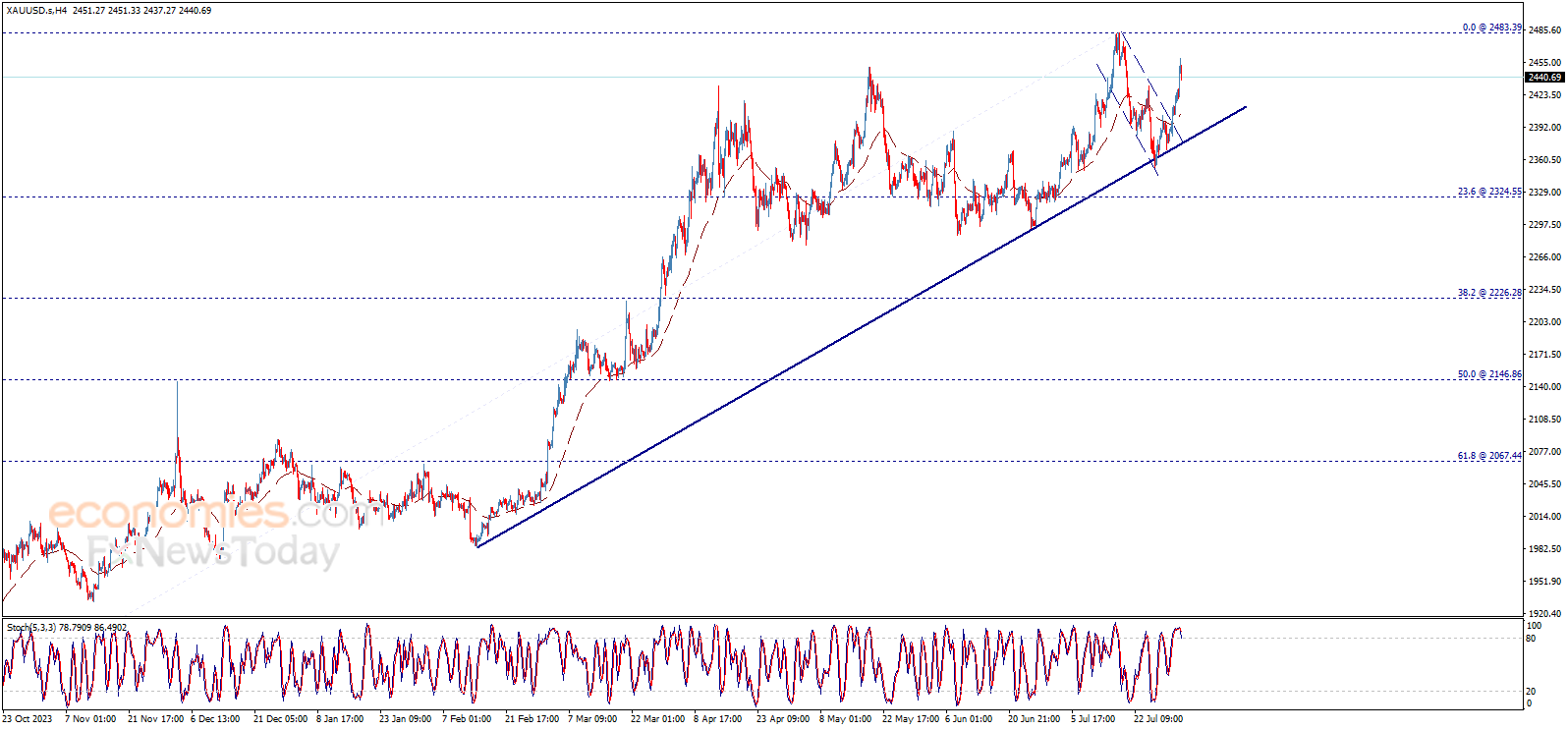Select the solid blue ascending trend line
1568x730 pixels.
pyautogui.click(x=862, y=327)
